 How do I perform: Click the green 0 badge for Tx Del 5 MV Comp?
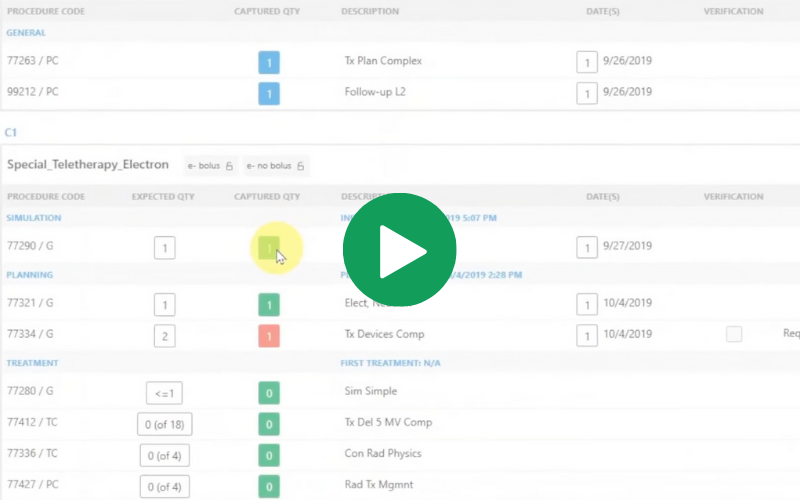[268, 424]
